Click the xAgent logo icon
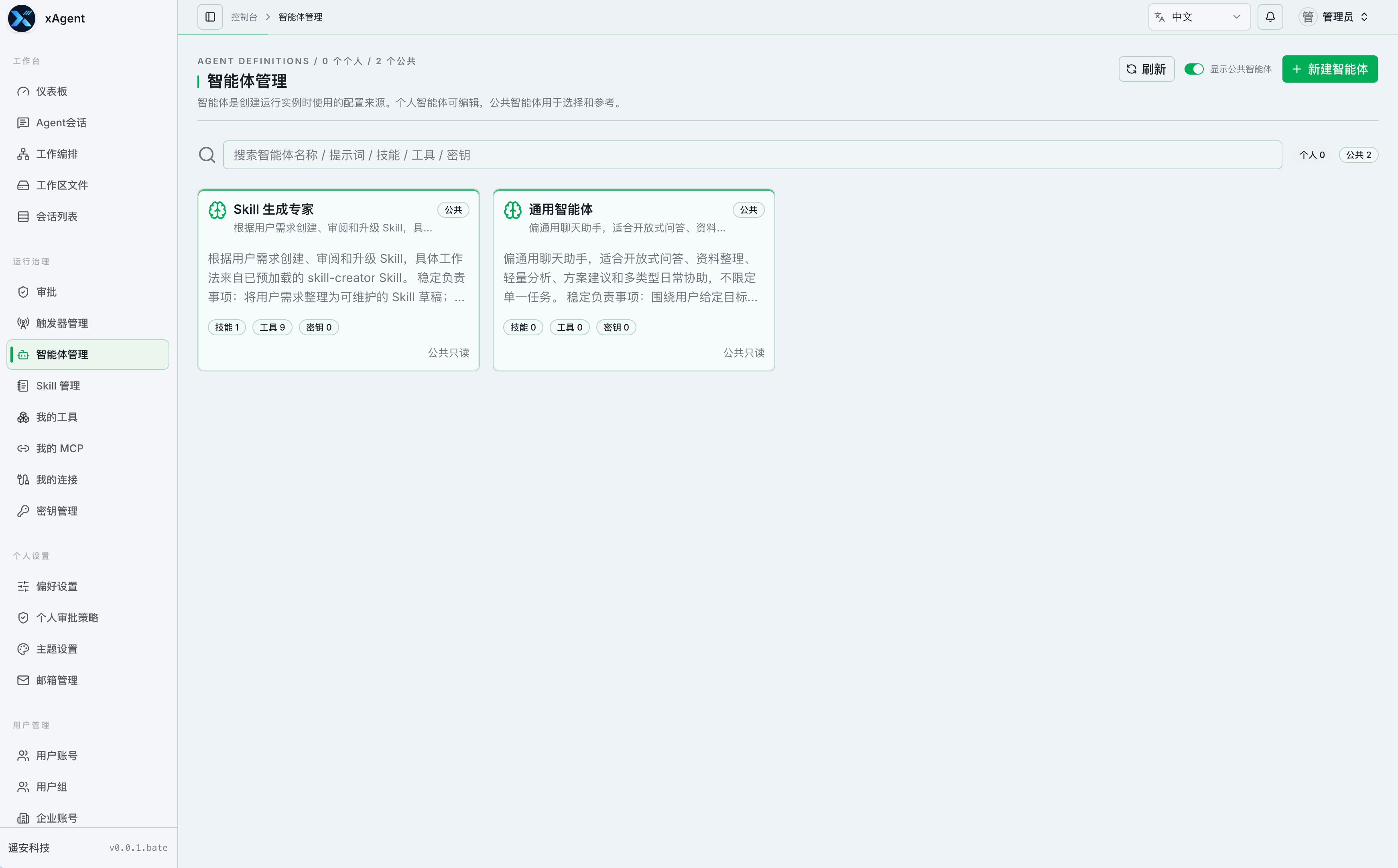The image size is (1398, 868). click(x=22, y=18)
